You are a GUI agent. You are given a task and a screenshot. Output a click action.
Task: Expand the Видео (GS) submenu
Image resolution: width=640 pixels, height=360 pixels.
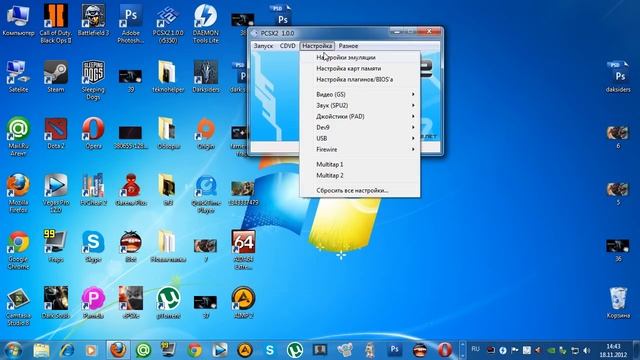click(360, 94)
